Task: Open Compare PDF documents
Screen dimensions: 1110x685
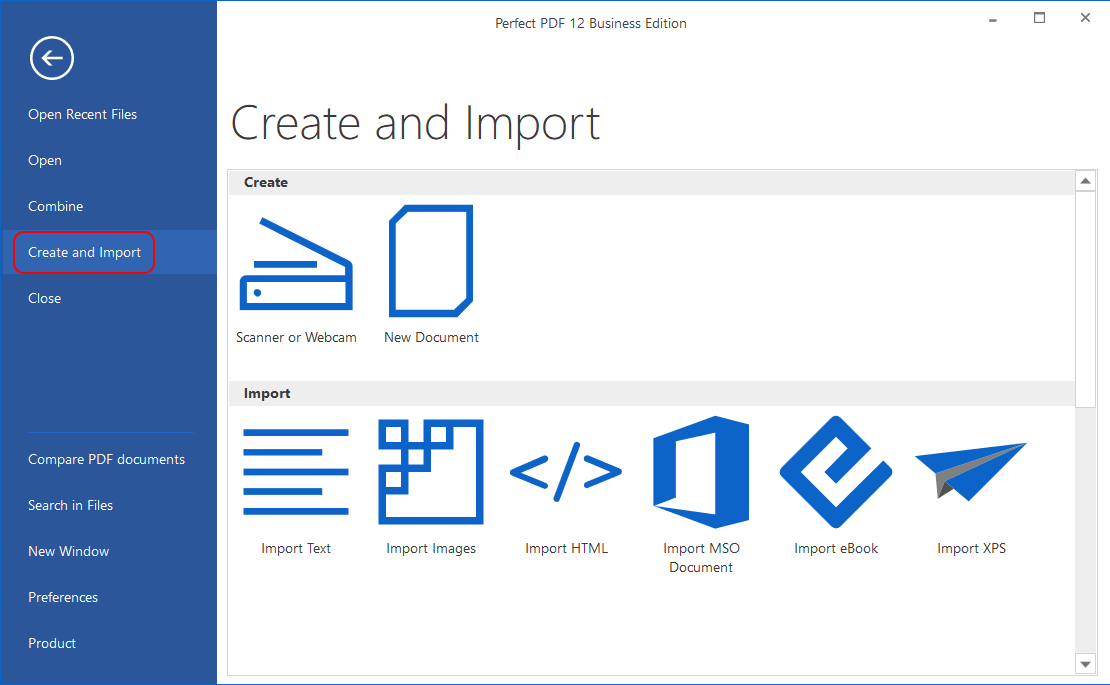Action: tap(106, 459)
